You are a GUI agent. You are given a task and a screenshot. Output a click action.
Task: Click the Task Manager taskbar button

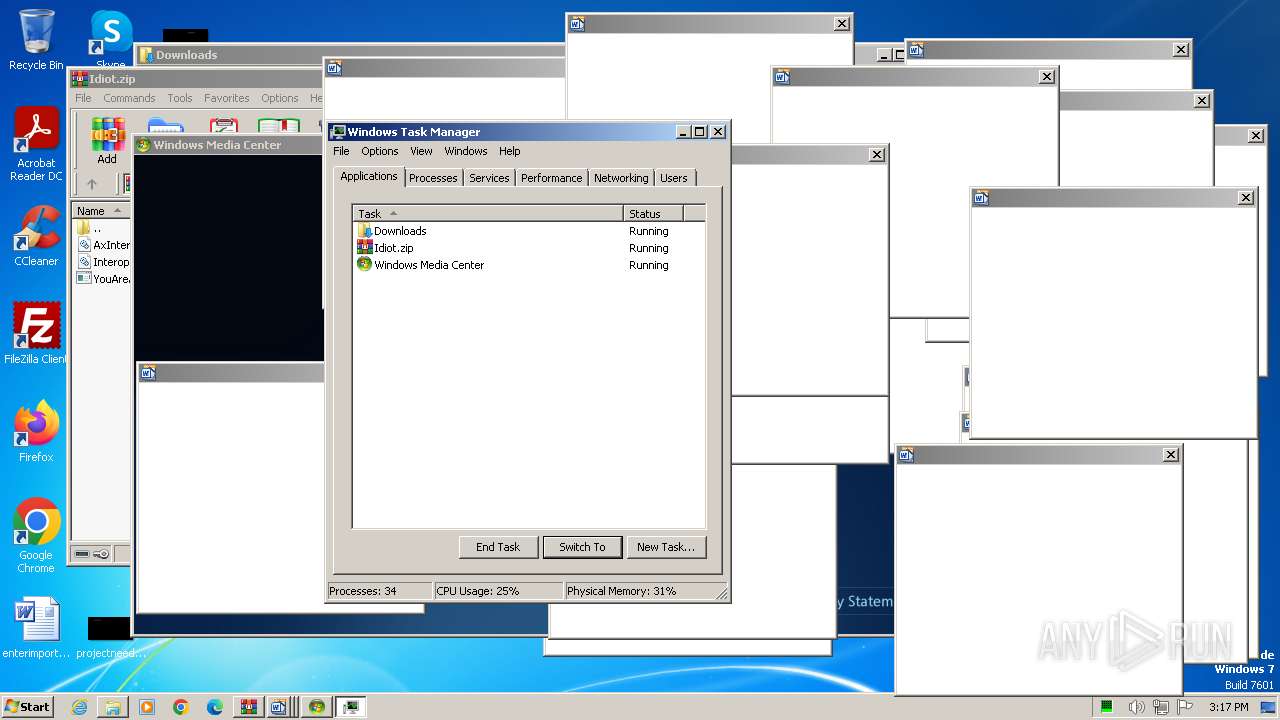tap(350, 707)
